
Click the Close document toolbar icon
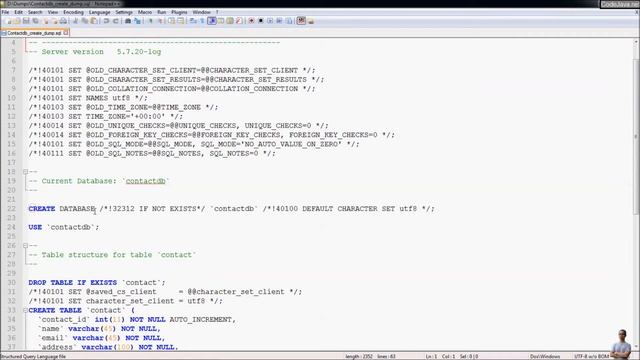(x=46, y=21)
